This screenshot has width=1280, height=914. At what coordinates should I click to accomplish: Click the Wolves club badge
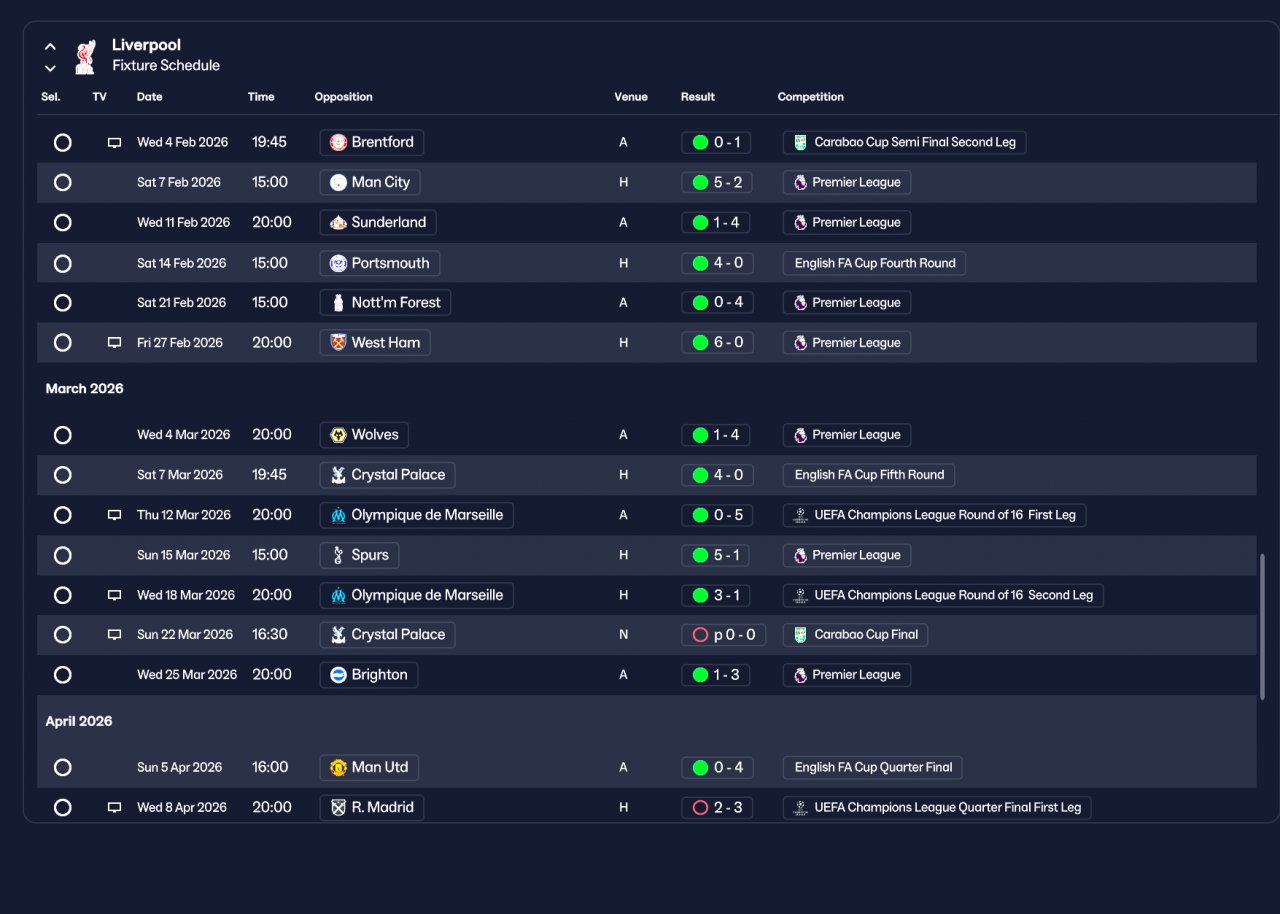point(338,434)
